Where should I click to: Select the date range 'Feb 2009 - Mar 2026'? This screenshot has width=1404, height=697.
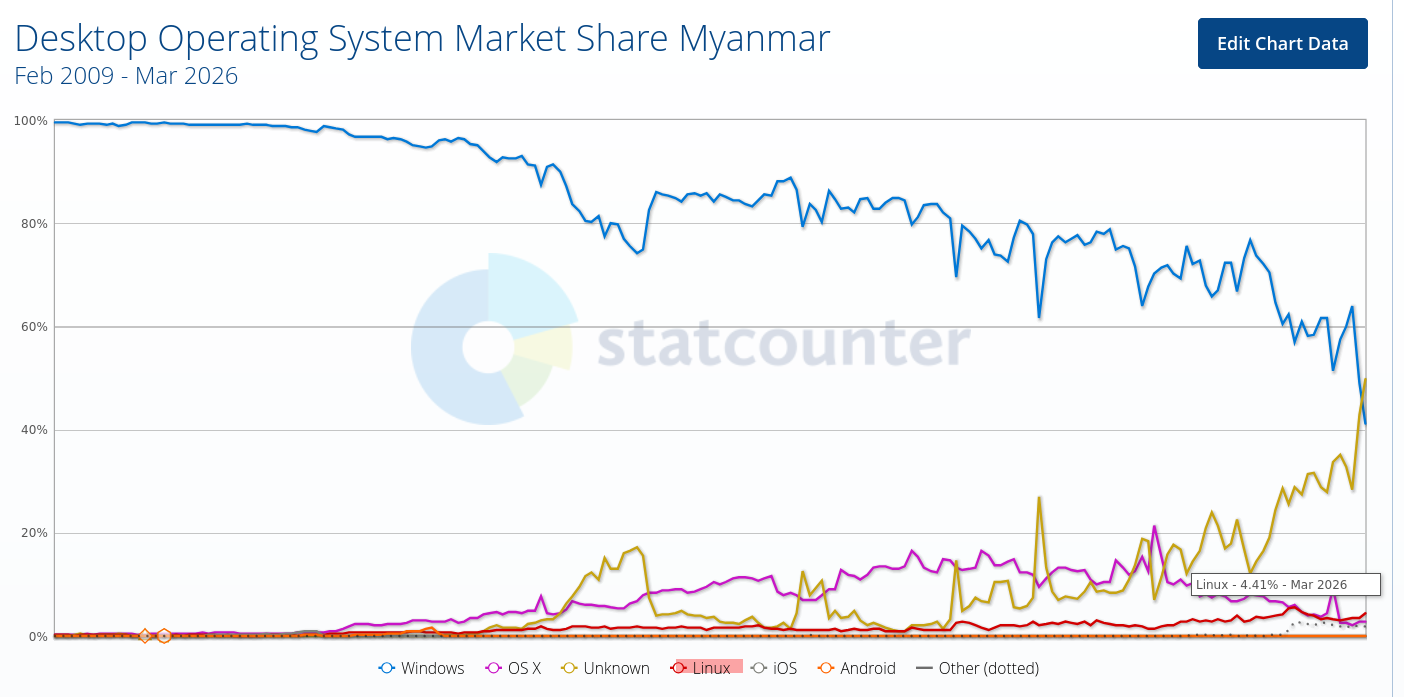point(126,76)
